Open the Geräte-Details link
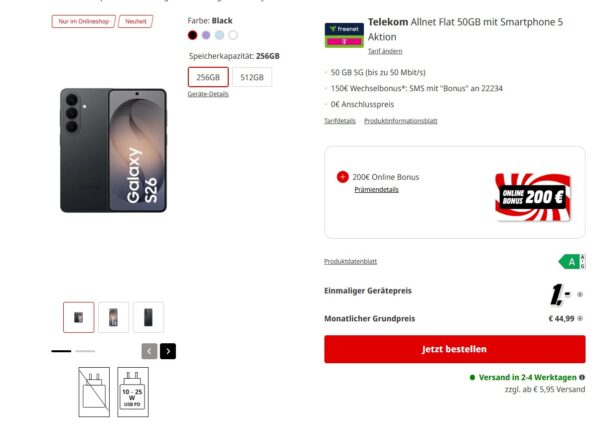 208,94
